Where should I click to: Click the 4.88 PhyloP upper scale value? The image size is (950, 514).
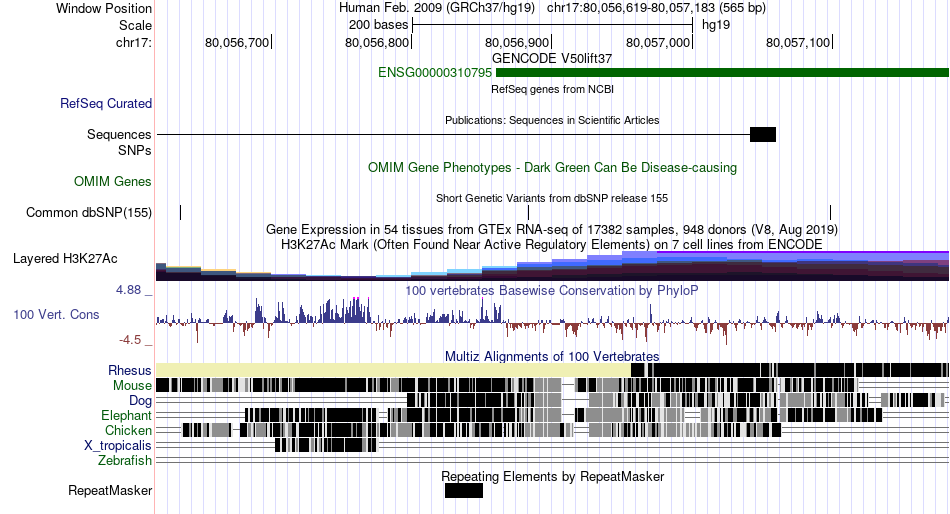[128, 290]
